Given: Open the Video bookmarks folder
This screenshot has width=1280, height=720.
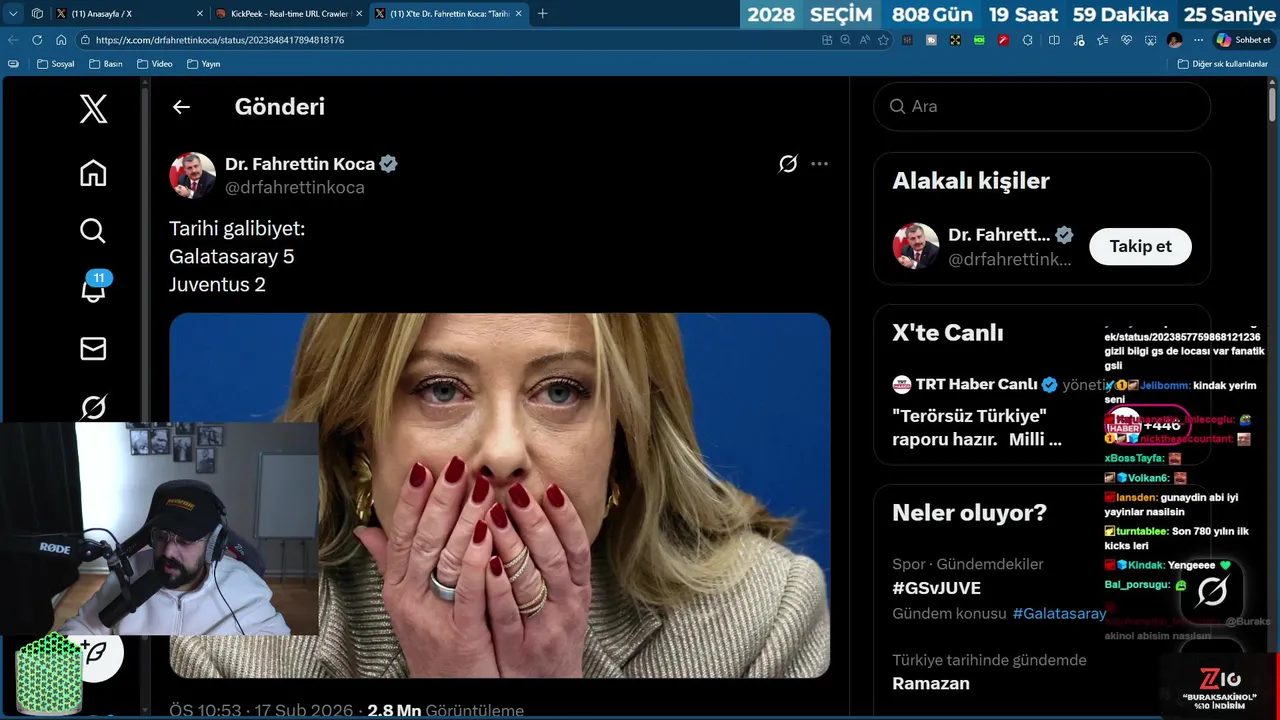Looking at the screenshot, I should point(155,64).
